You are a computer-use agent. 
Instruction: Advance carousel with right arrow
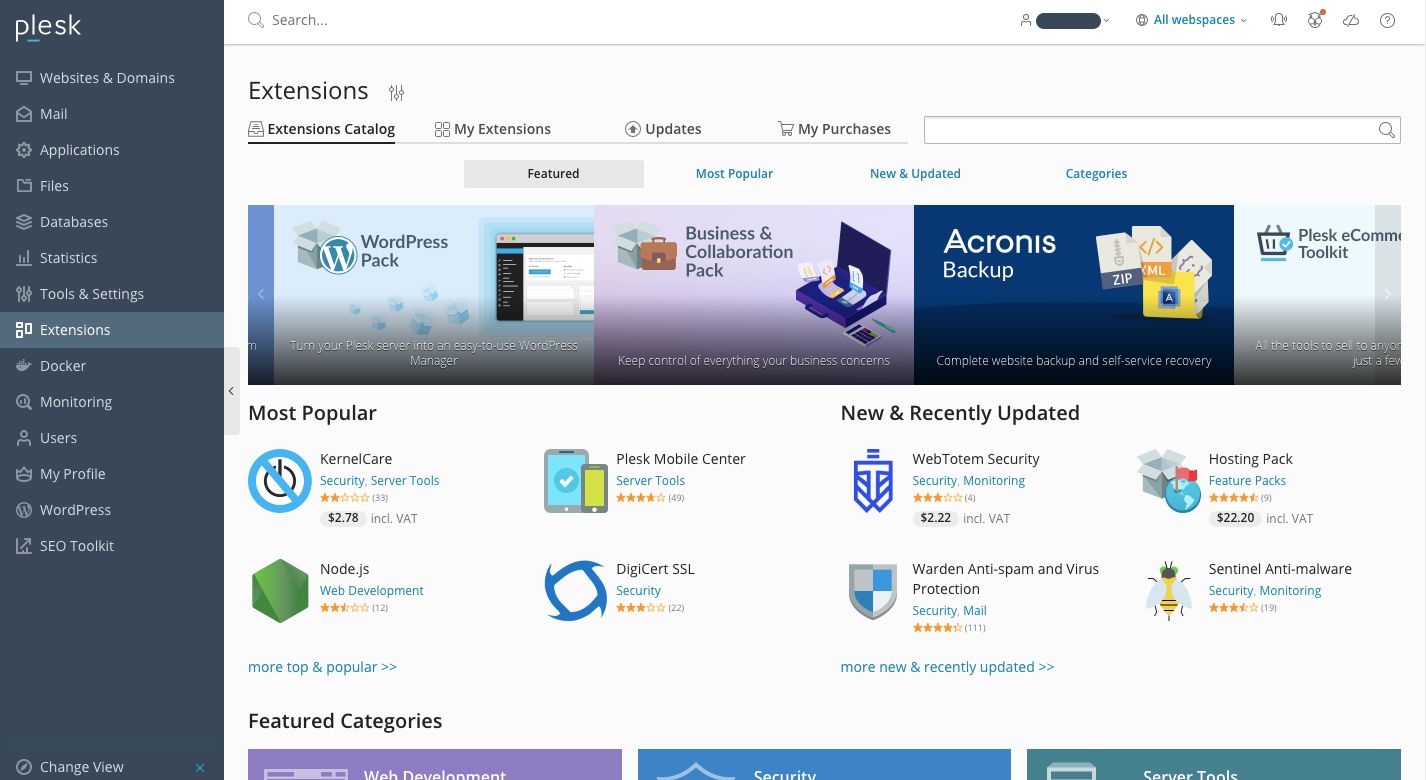click(x=1387, y=294)
